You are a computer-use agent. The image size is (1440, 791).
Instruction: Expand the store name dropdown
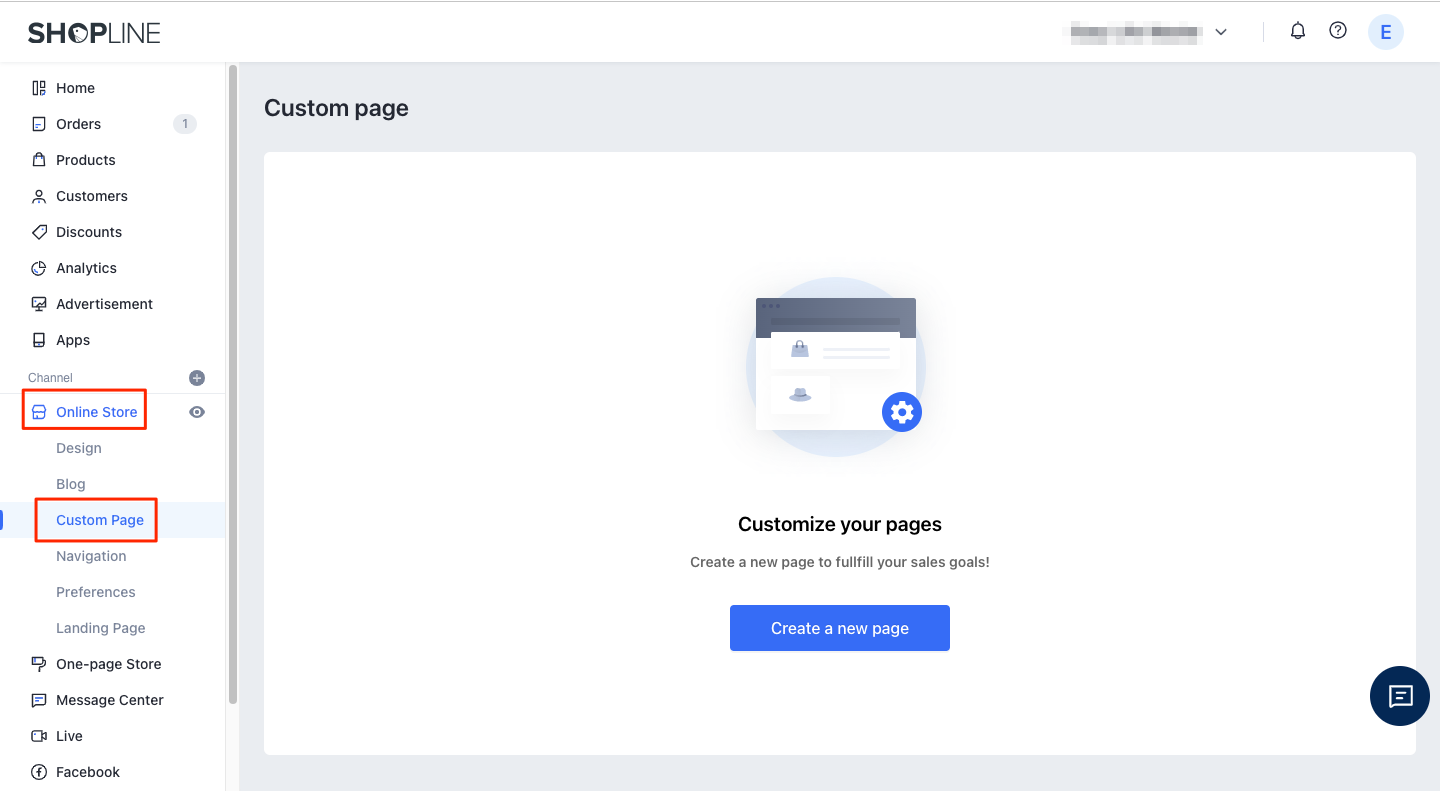tap(1221, 32)
